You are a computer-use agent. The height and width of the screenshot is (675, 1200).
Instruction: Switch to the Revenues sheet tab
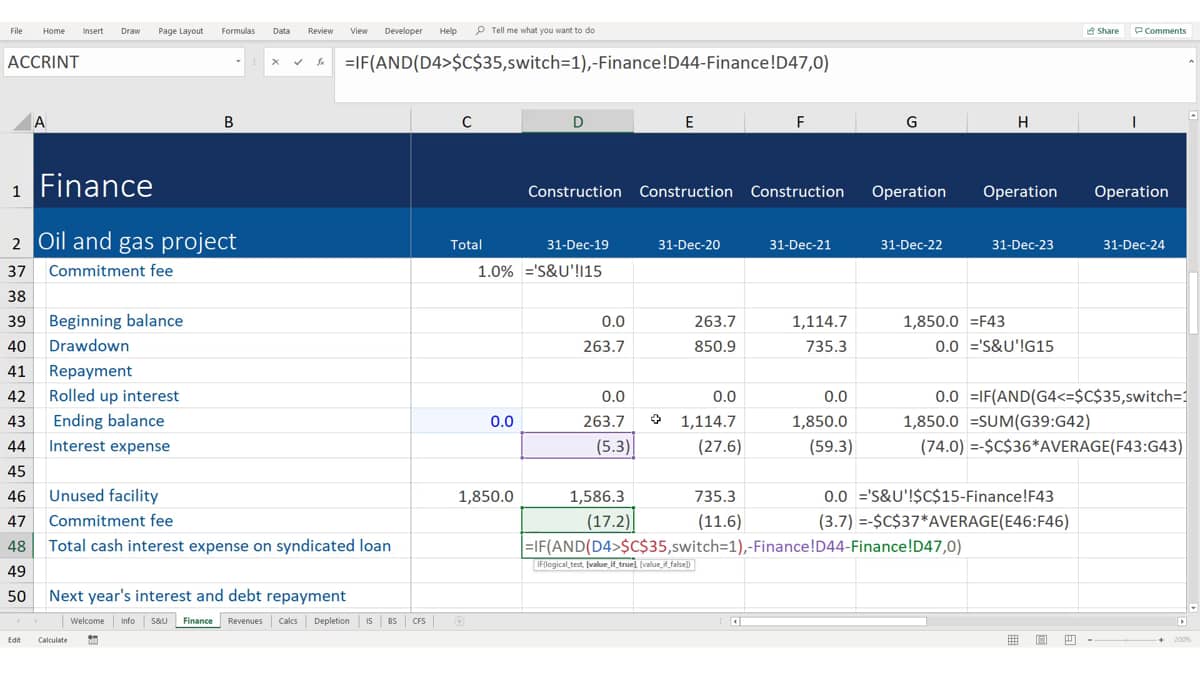pyautogui.click(x=245, y=621)
